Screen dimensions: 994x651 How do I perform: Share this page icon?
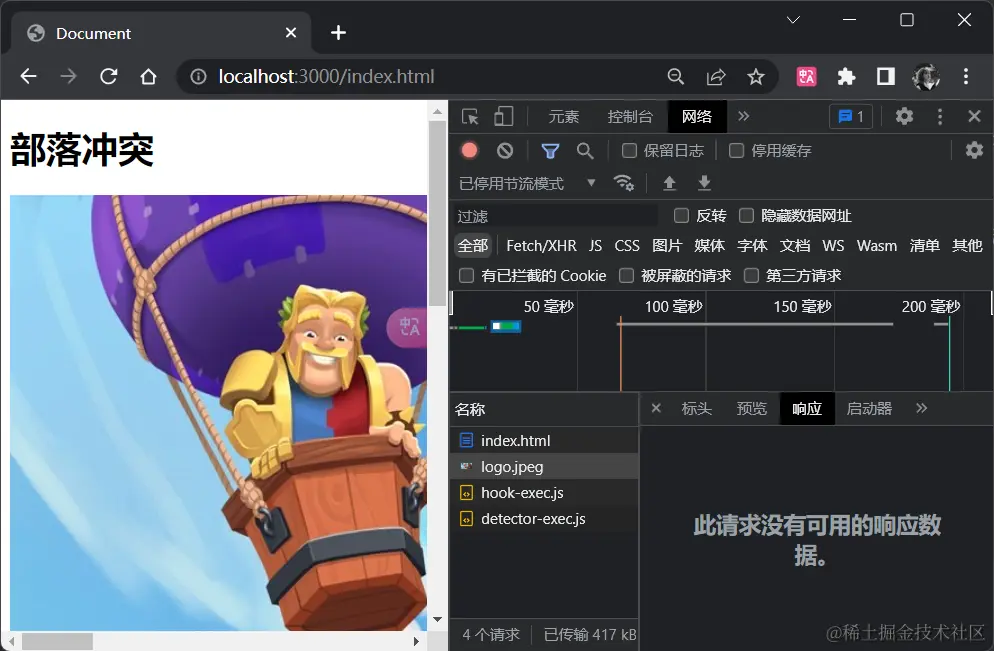(x=716, y=77)
